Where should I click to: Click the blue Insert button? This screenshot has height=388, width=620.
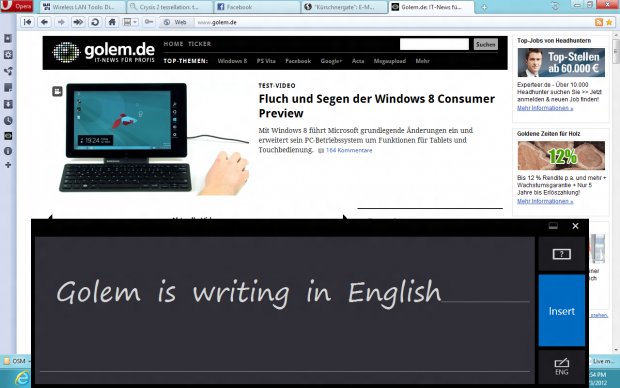(561, 310)
